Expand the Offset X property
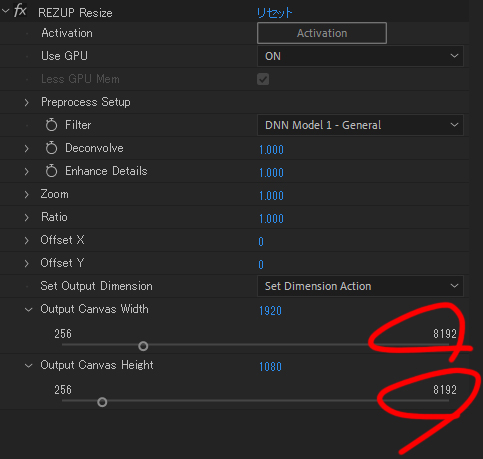Image resolution: width=483 pixels, height=459 pixels. coord(27,240)
